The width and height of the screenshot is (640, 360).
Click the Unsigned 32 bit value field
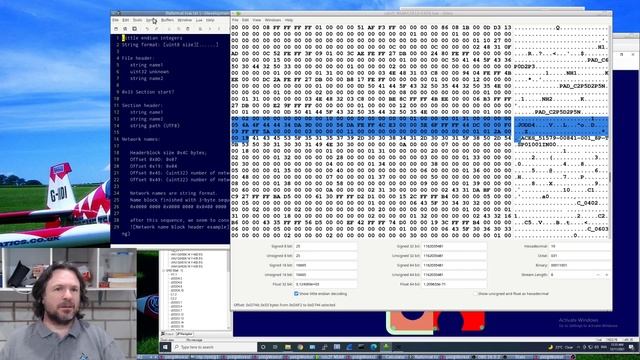pyautogui.click(x=454, y=256)
